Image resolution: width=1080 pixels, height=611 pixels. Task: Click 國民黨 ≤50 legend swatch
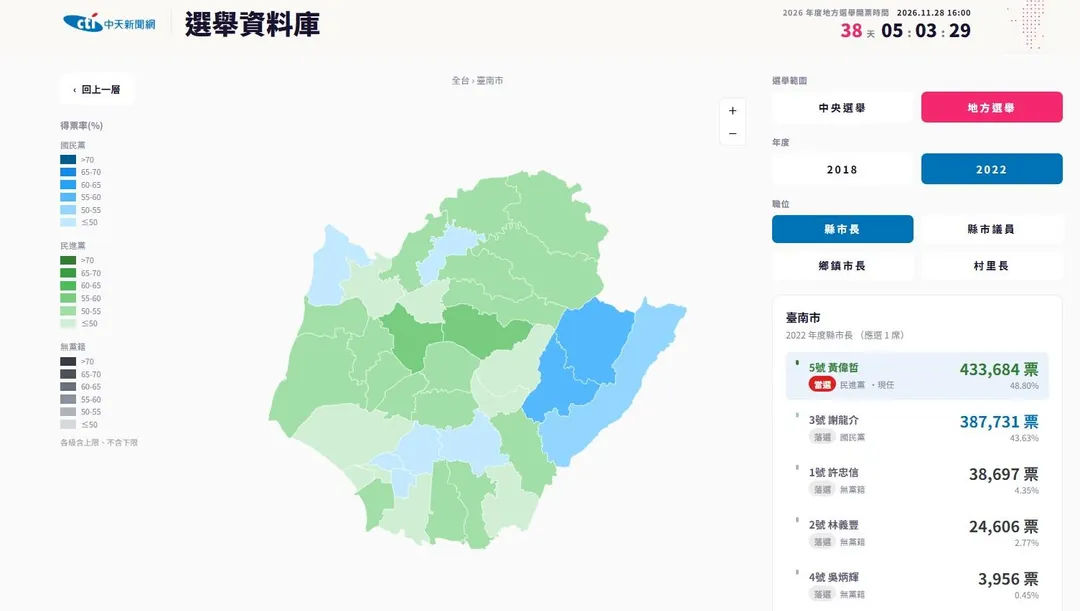68,222
